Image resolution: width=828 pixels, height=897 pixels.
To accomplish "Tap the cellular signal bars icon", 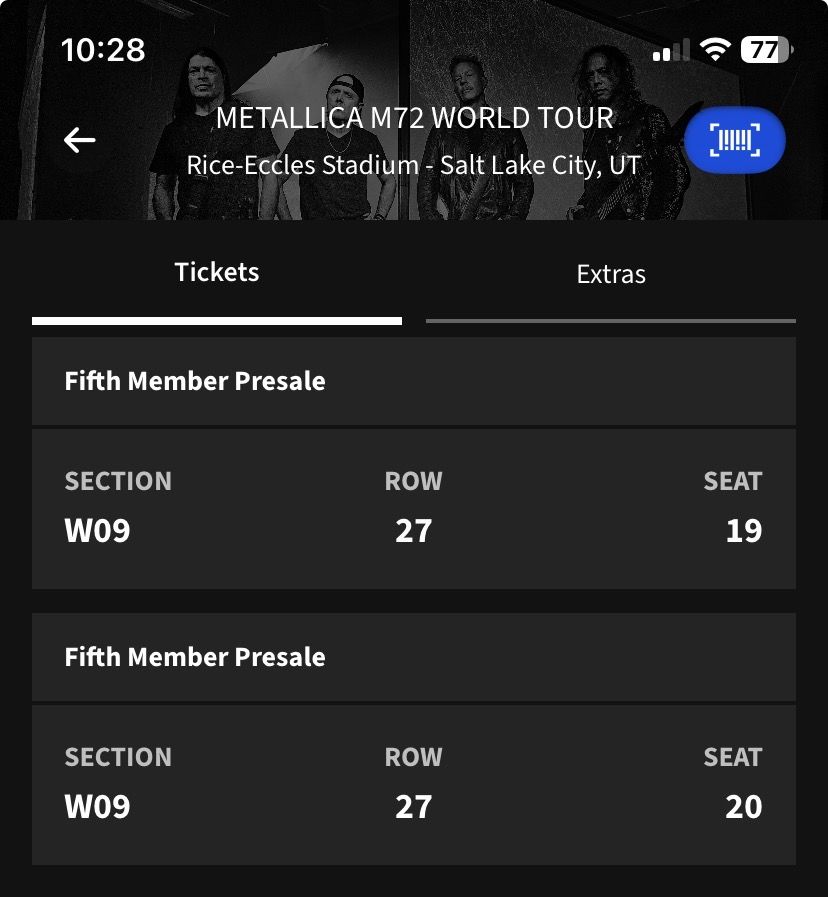I will point(671,50).
